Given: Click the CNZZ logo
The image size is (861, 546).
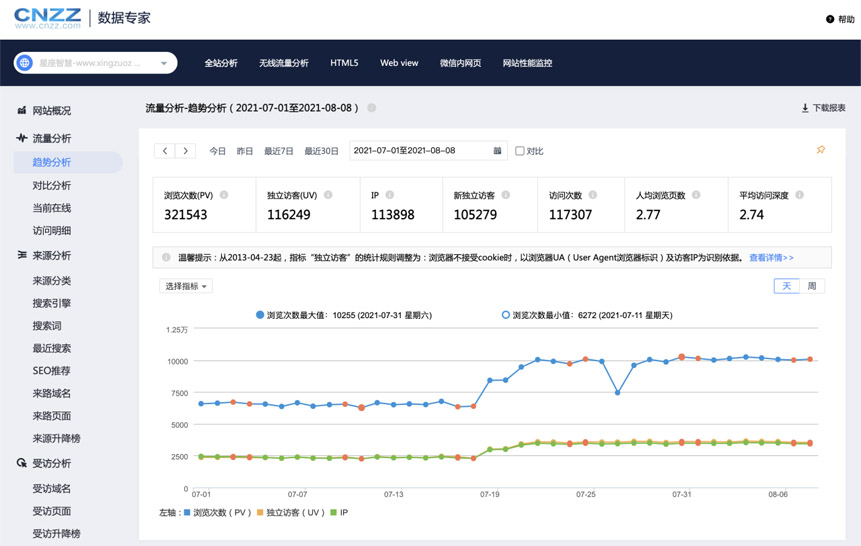Looking at the screenshot, I should tap(47, 18).
